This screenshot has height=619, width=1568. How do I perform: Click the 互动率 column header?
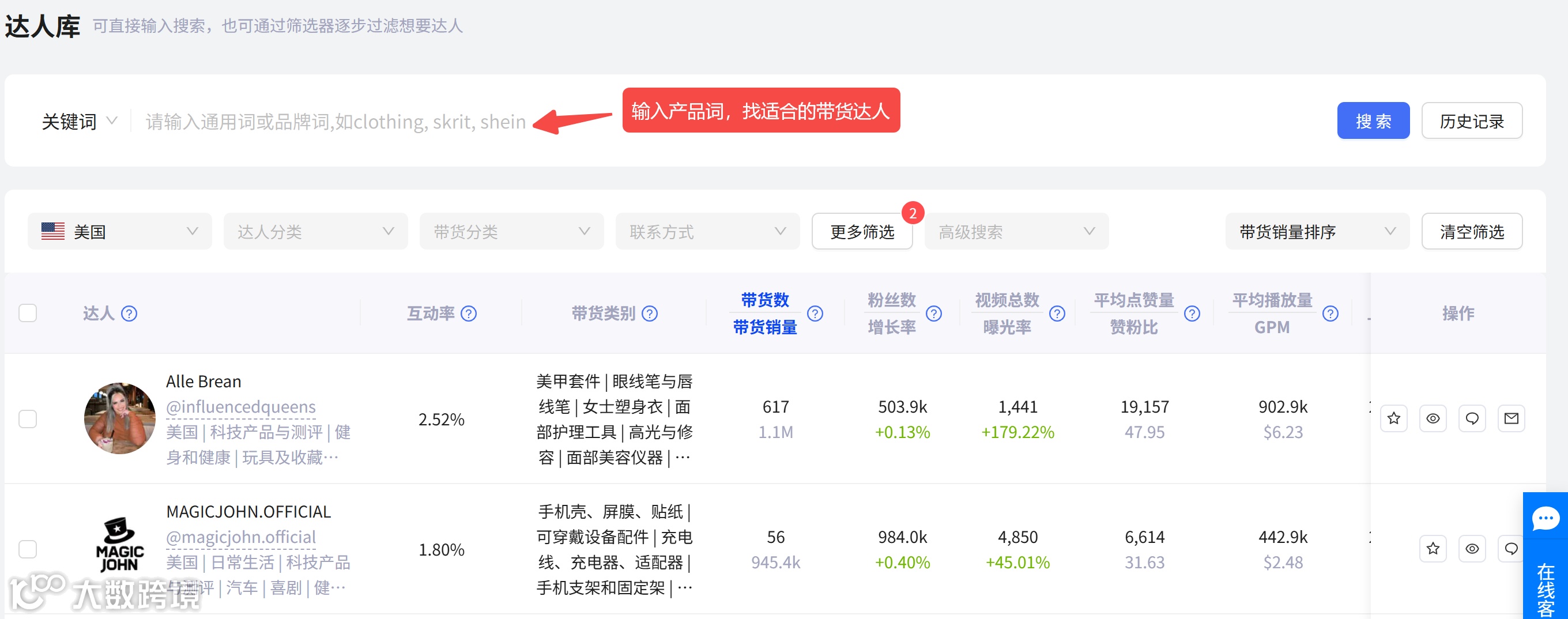click(x=431, y=314)
